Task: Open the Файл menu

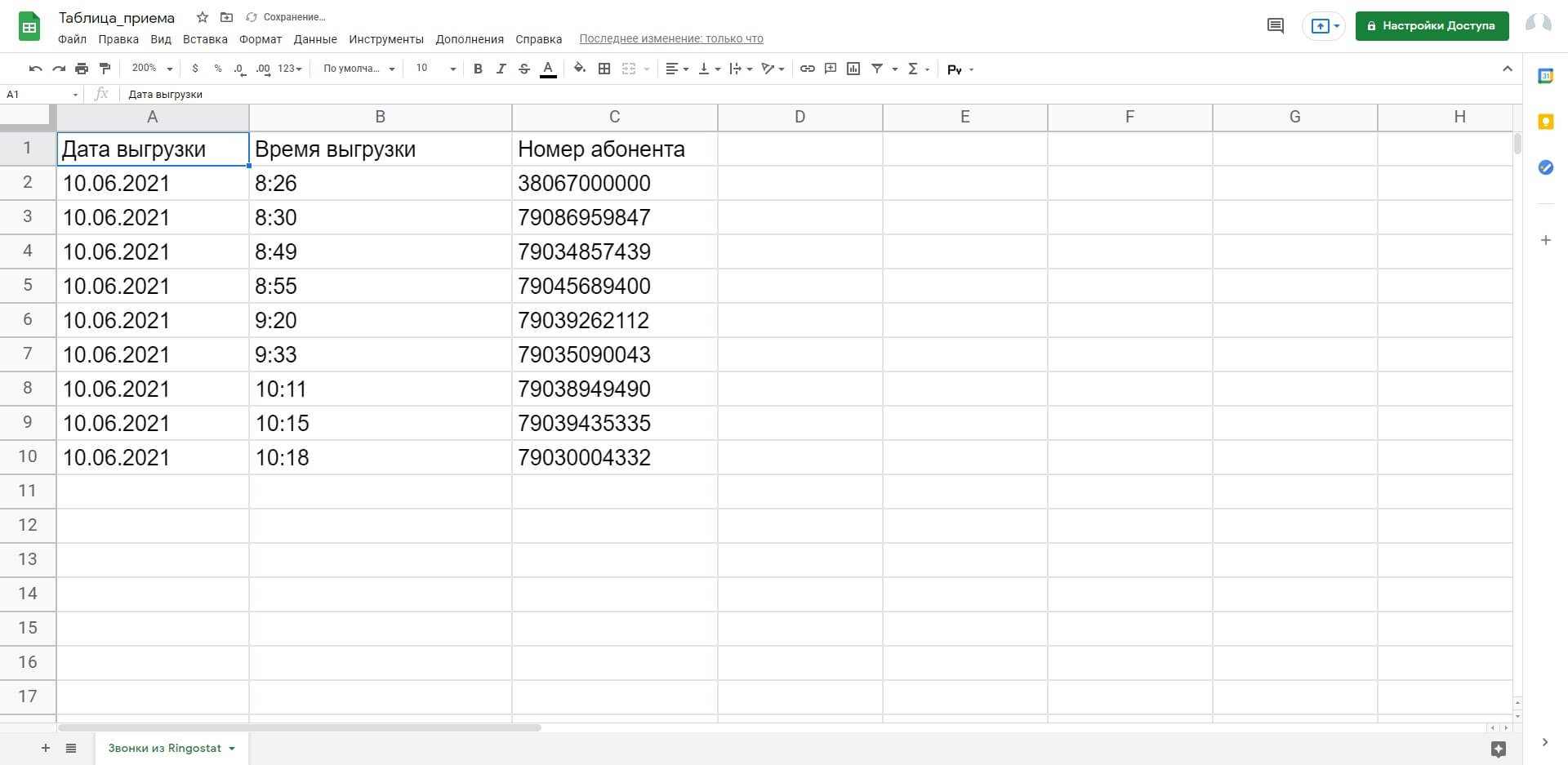Action: tap(72, 39)
